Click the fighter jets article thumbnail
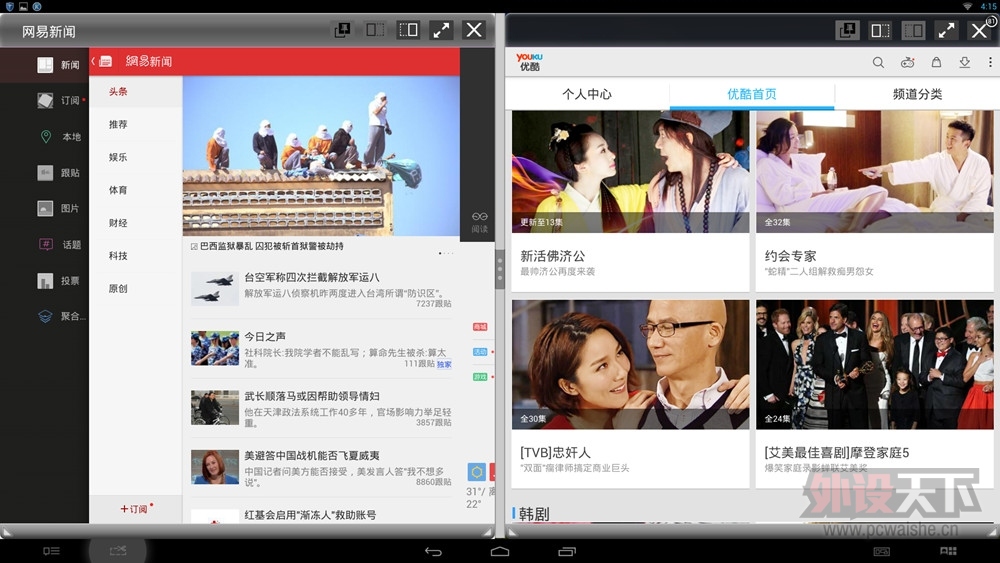Image resolution: width=1000 pixels, height=563 pixels. tap(215, 288)
